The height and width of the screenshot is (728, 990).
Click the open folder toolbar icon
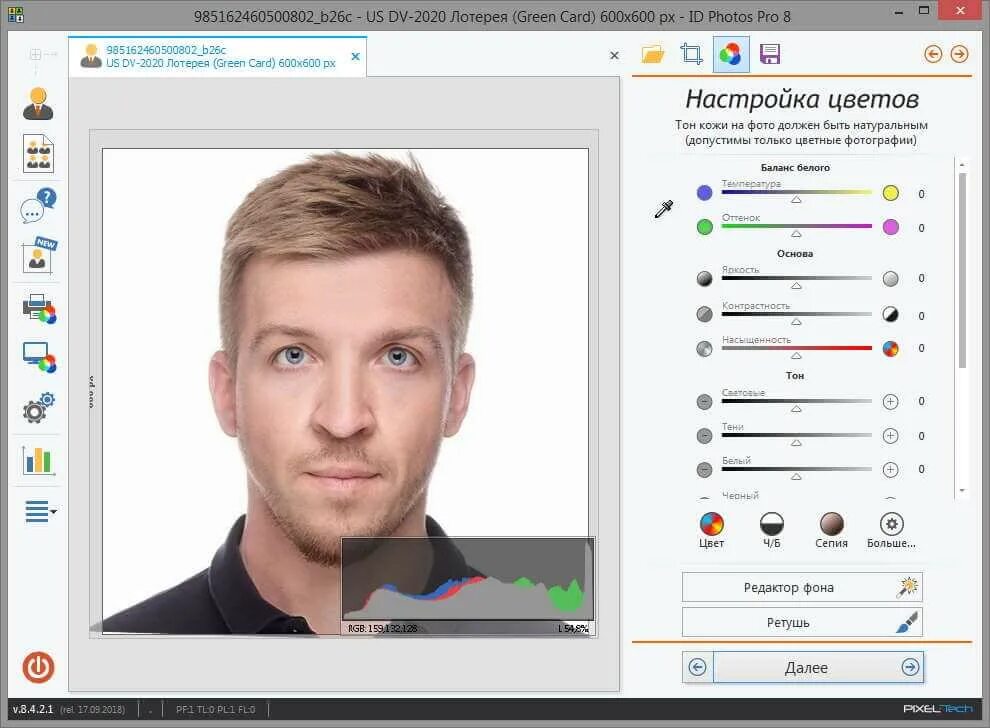coord(653,54)
